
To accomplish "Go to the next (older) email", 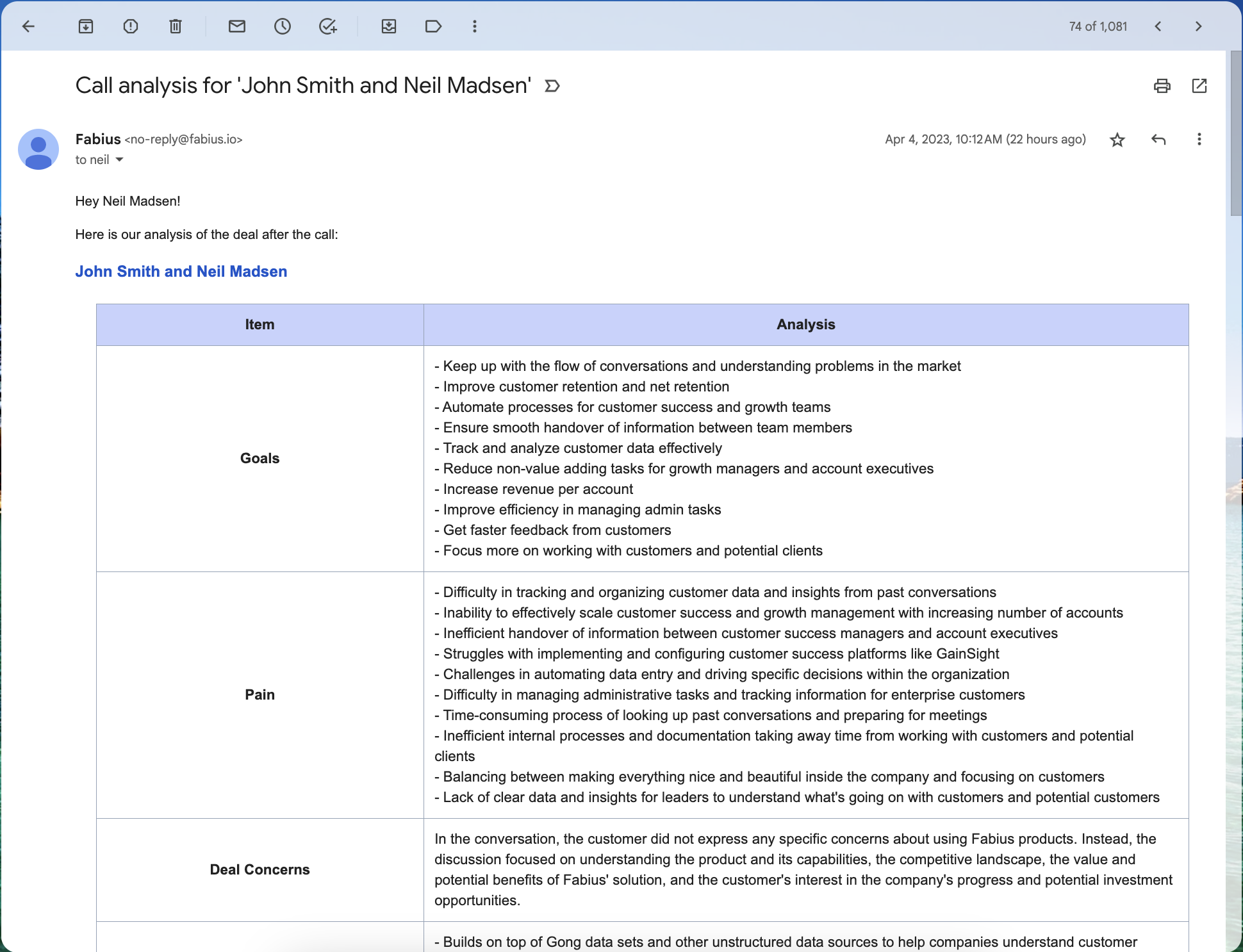I will 1198,26.
